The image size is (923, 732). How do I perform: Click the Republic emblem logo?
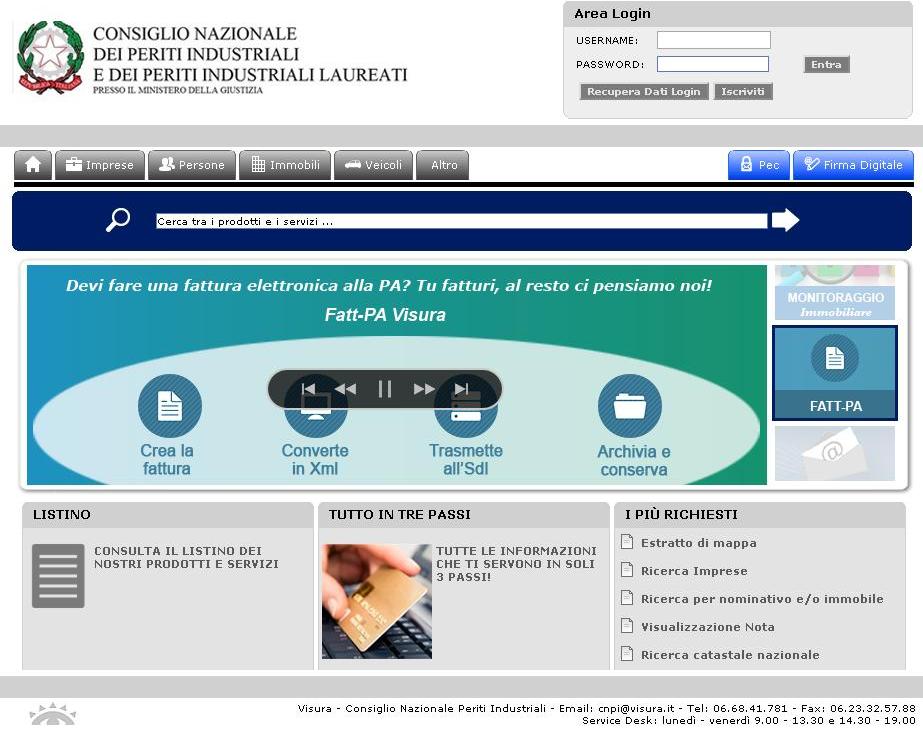pos(50,57)
